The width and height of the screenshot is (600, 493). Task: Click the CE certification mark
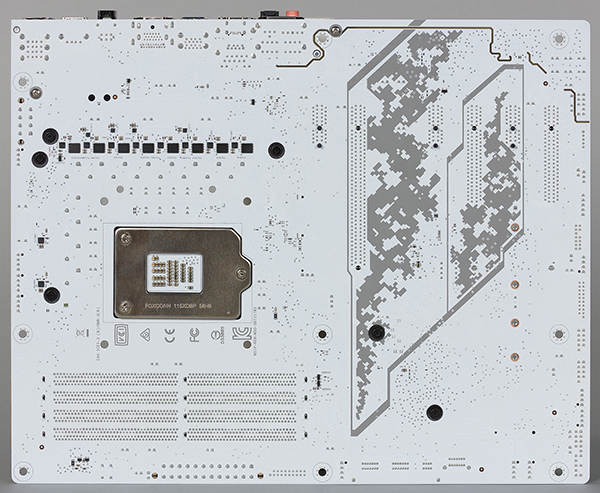(x=170, y=335)
